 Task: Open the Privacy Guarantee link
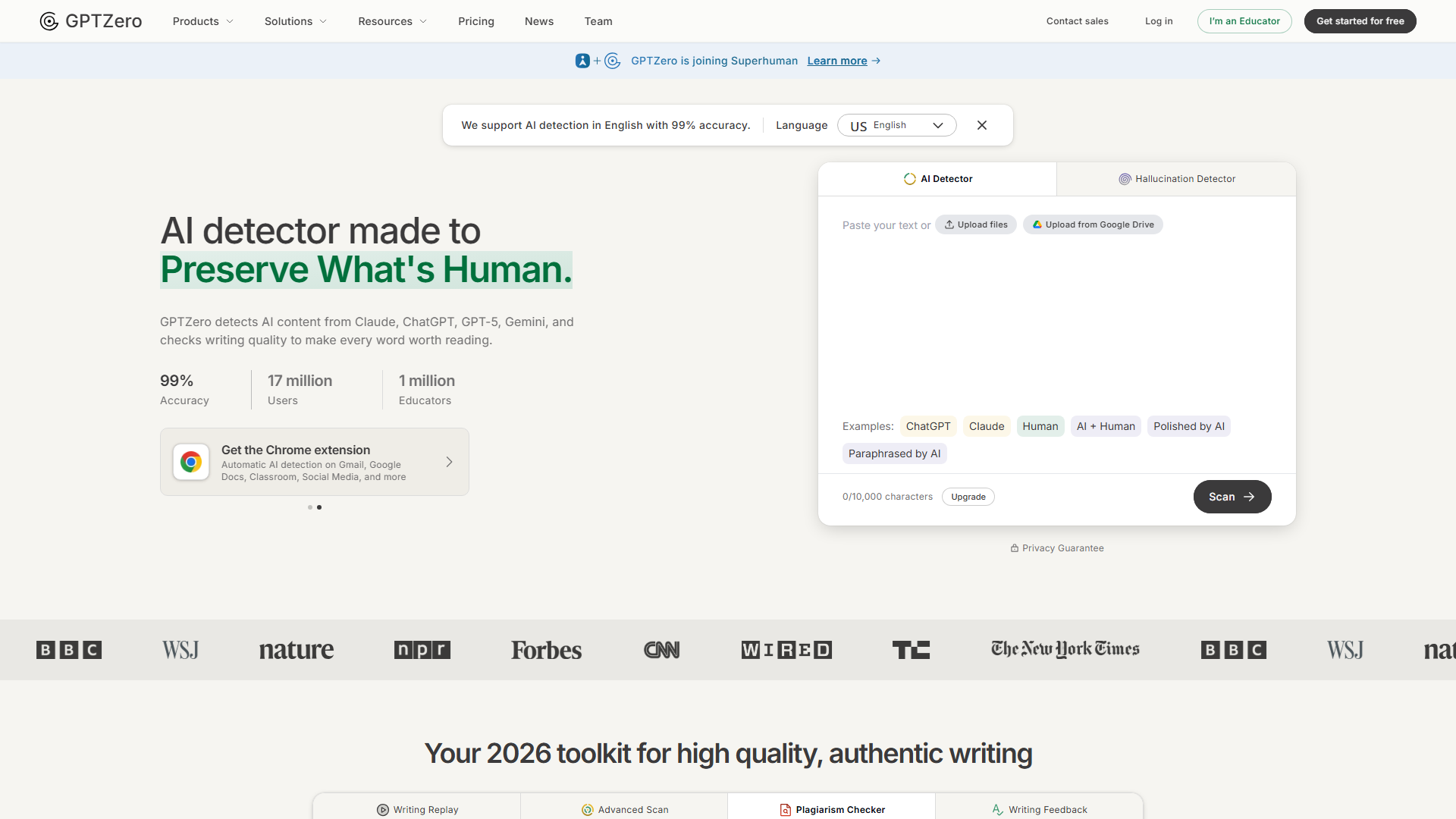[1057, 548]
